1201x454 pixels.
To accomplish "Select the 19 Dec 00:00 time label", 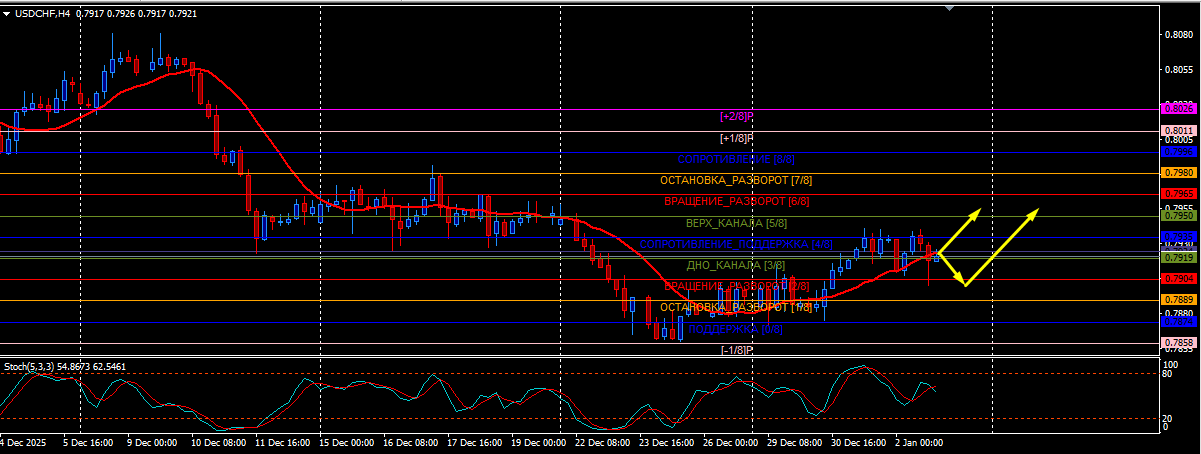I will tap(540, 442).
